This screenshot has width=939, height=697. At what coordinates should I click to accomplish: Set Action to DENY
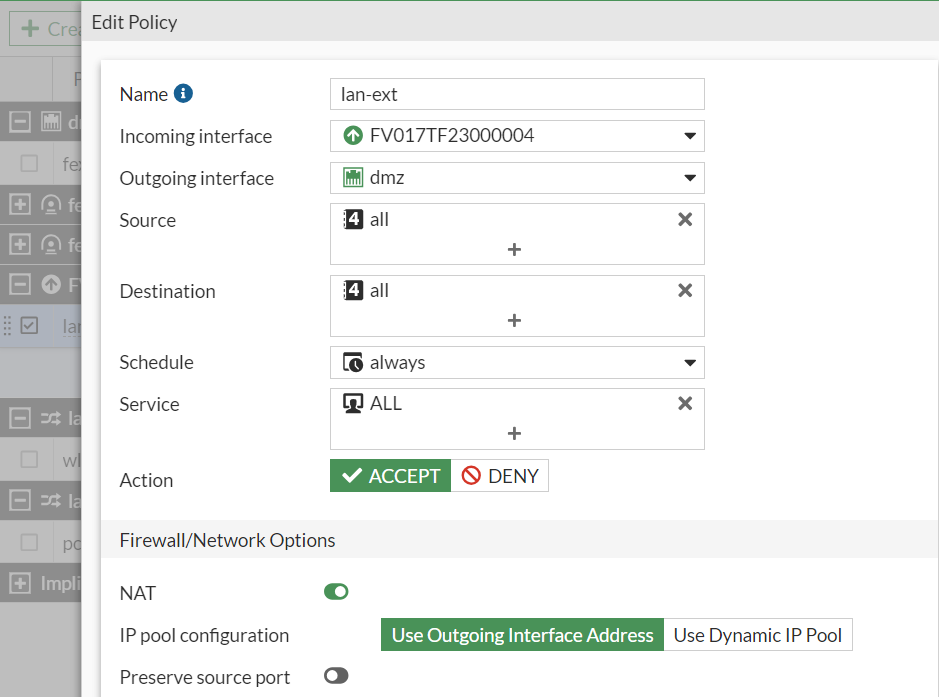coord(500,476)
